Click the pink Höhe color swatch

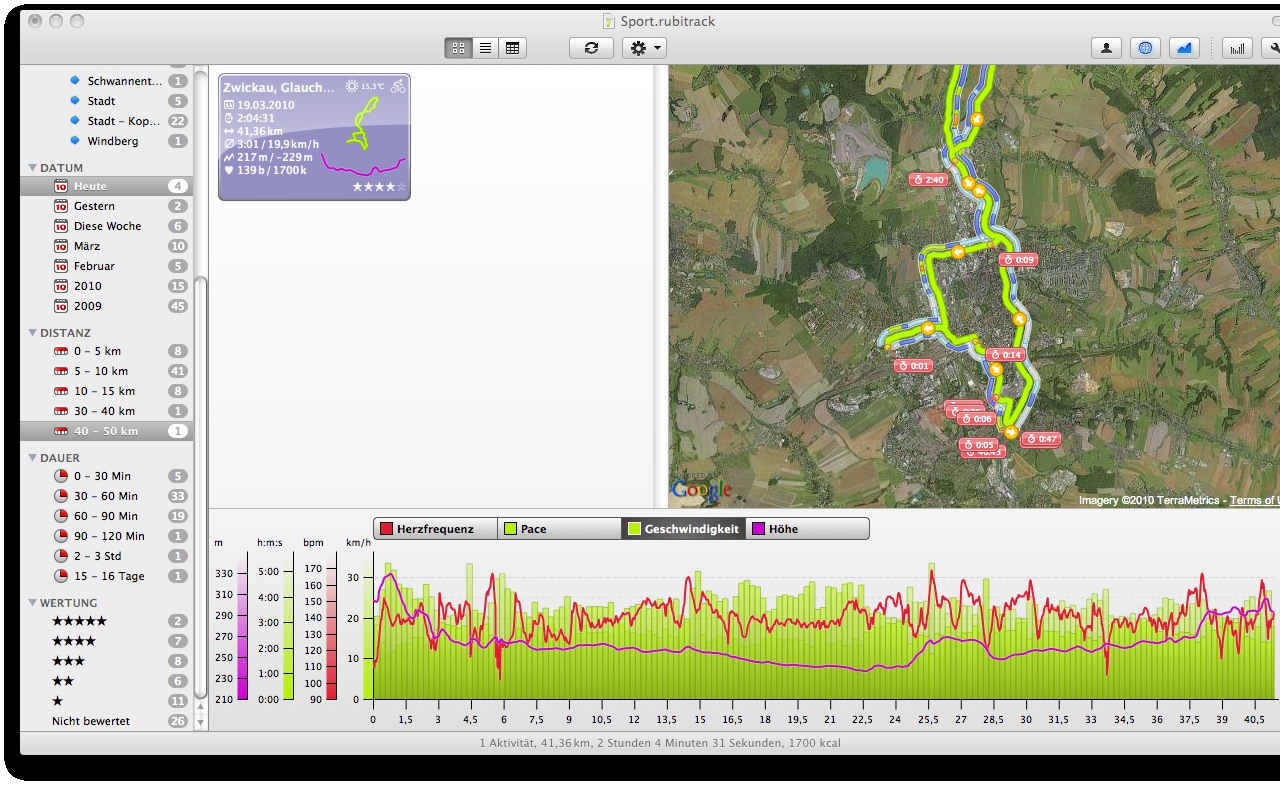coord(758,529)
